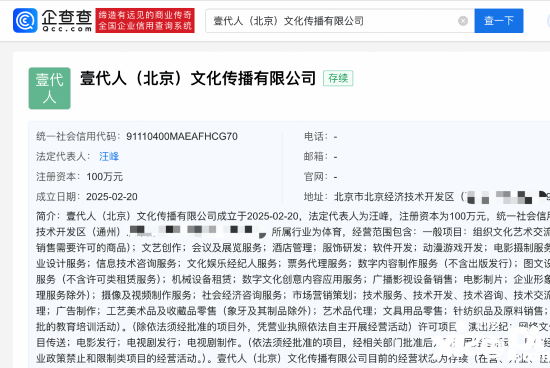The height and width of the screenshot is (368, 550).
Task: Click the 法定代表人 label
Action: [63, 156]
